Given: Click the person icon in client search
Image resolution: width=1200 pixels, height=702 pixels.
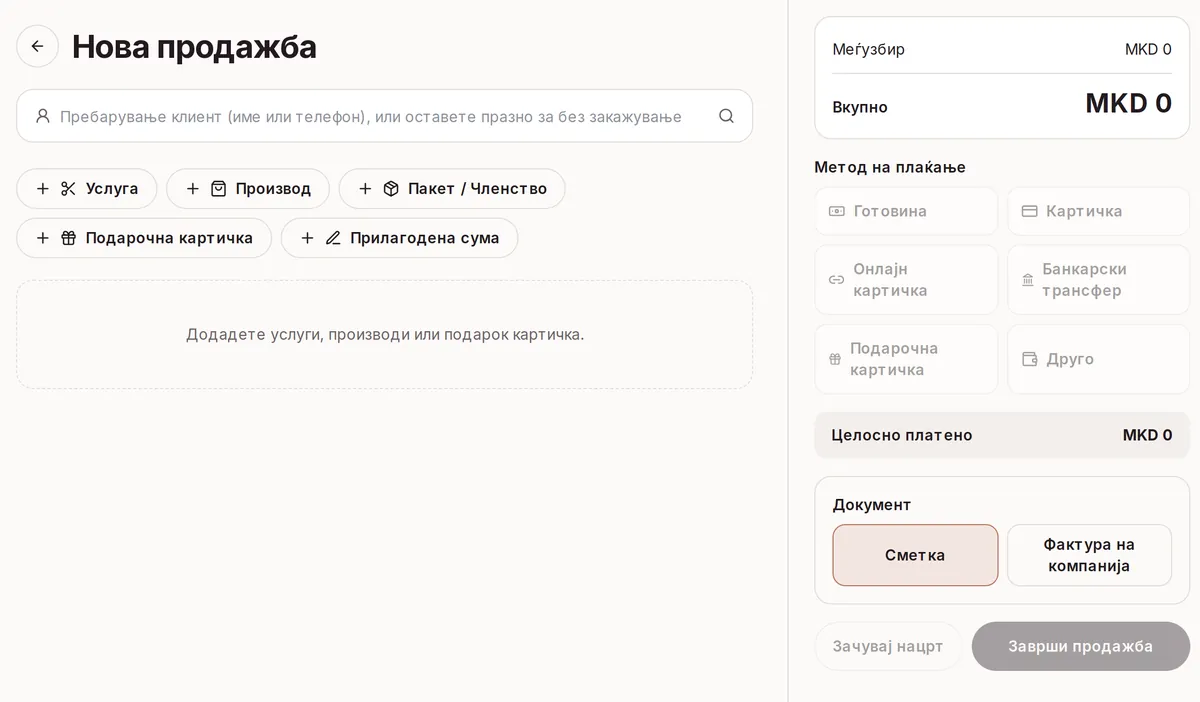Looking at the screenshot, I should point(42,116).
